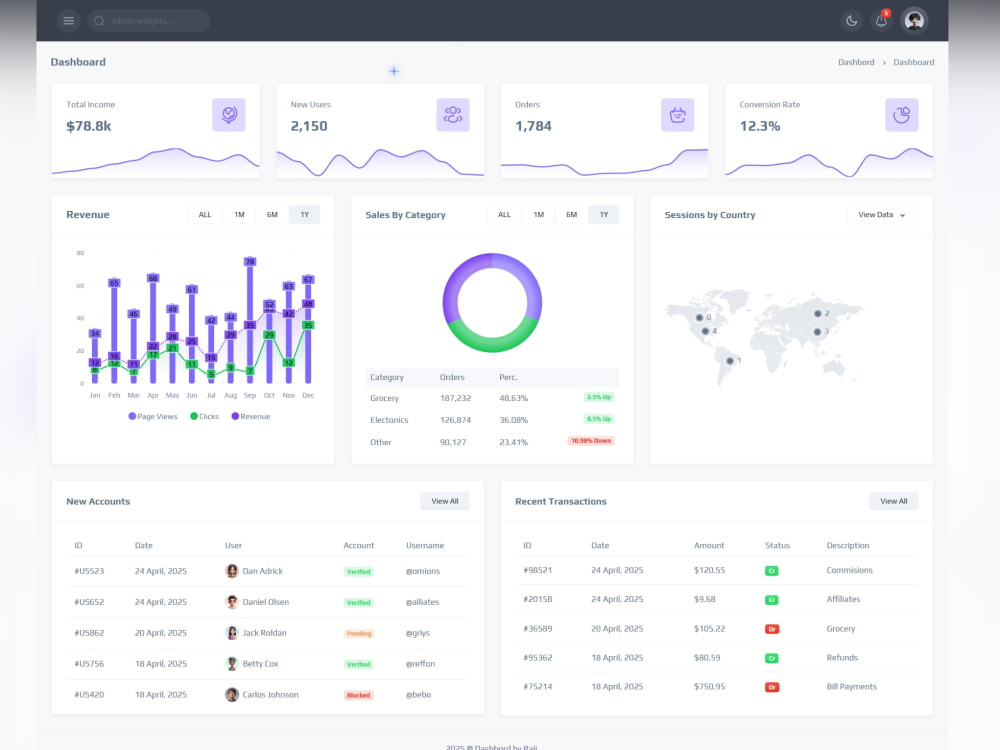The width and height of the screenshot is (1000, 750).
Task: Toggle the Revenue legend item
Action: point(251,416)
